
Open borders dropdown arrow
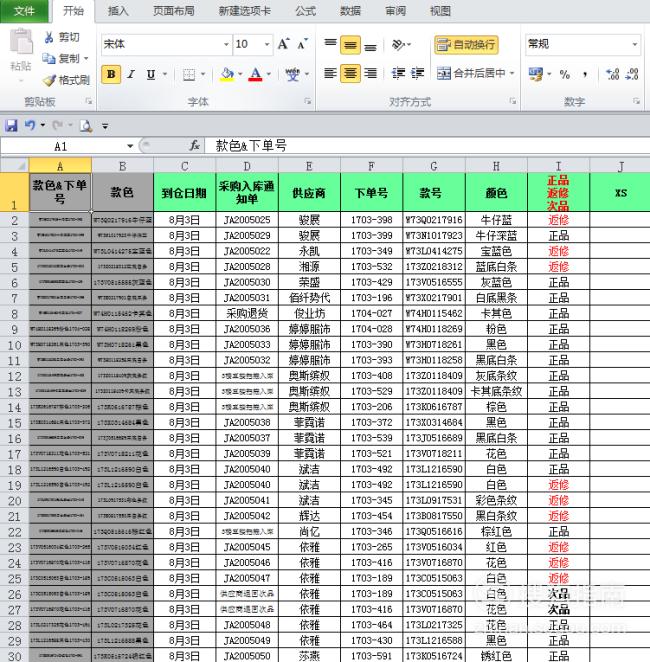[203, 75]
